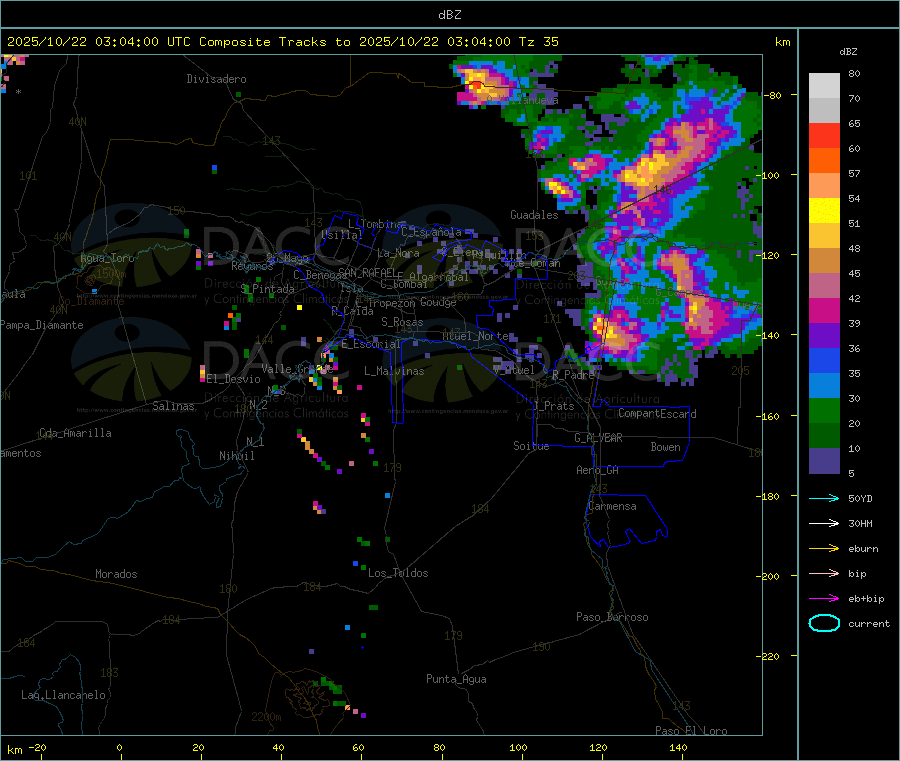This screenshot has width=900, height=761.
Task: Click the R_Padre label
Action: pos(573,375)
